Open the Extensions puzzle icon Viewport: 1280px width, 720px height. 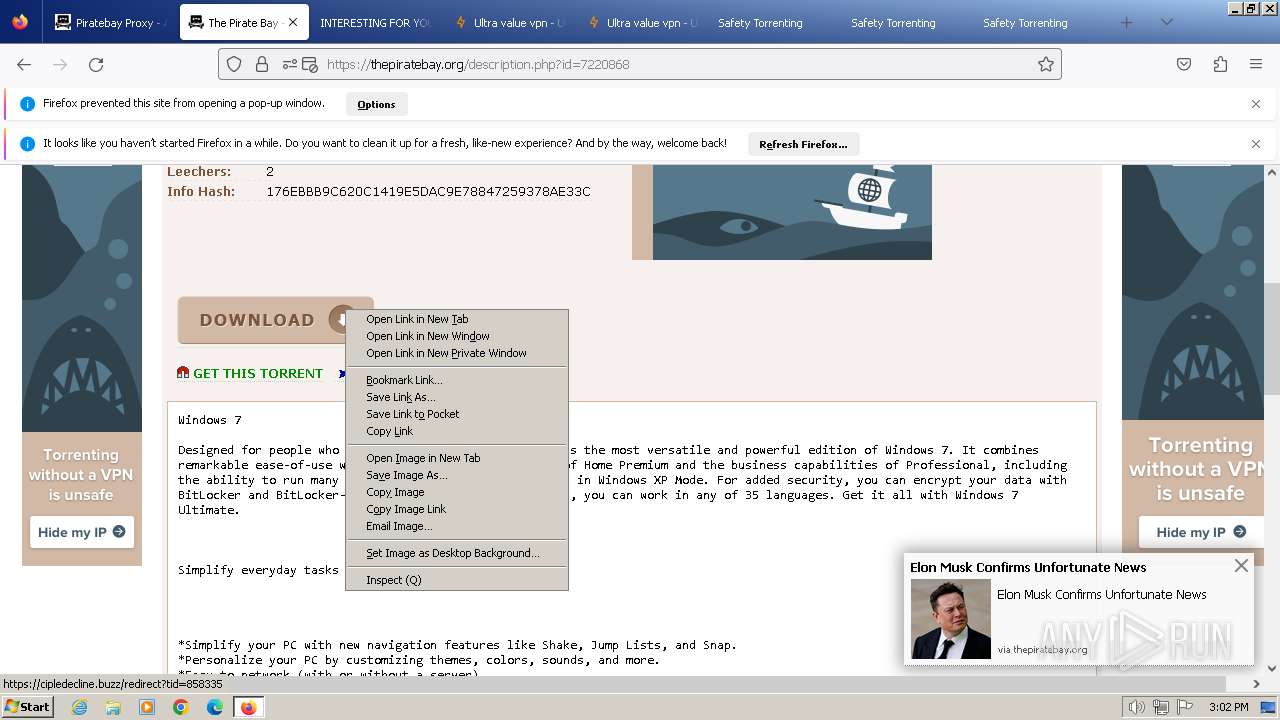pos(1220,64)
